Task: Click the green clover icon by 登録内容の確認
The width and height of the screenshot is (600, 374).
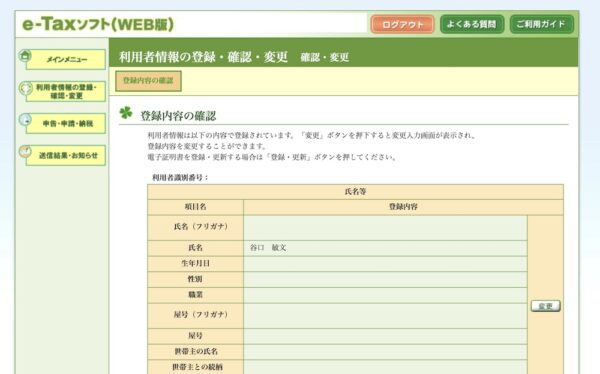Action: point(126,113)
